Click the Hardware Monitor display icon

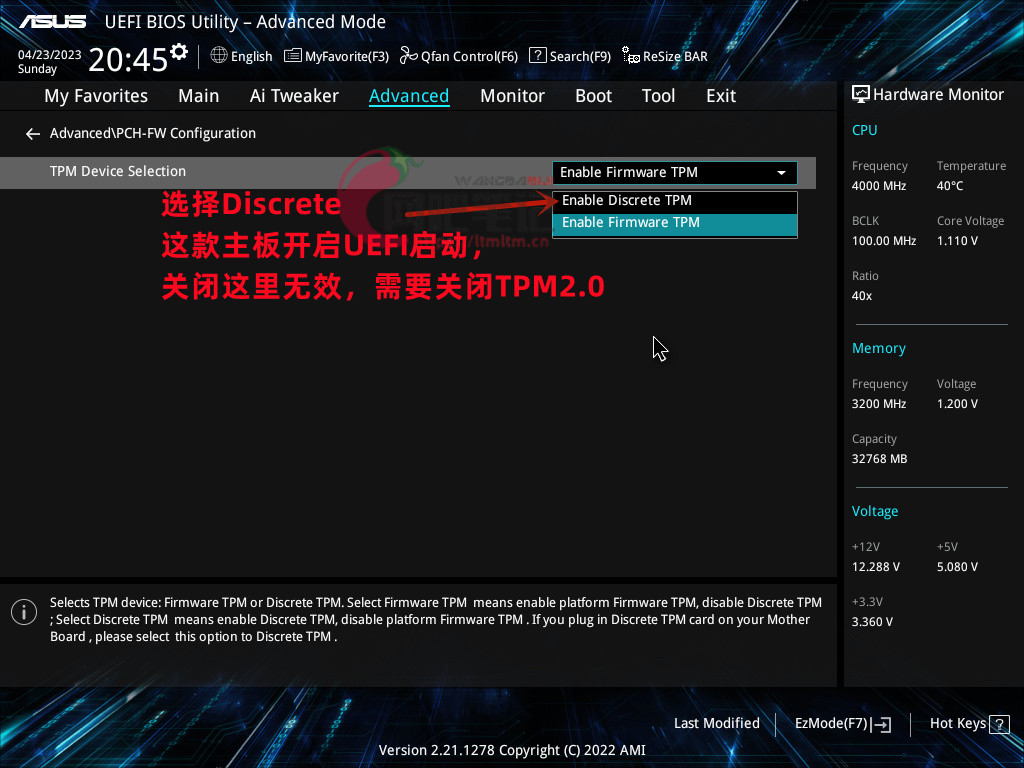pos(861,94)
